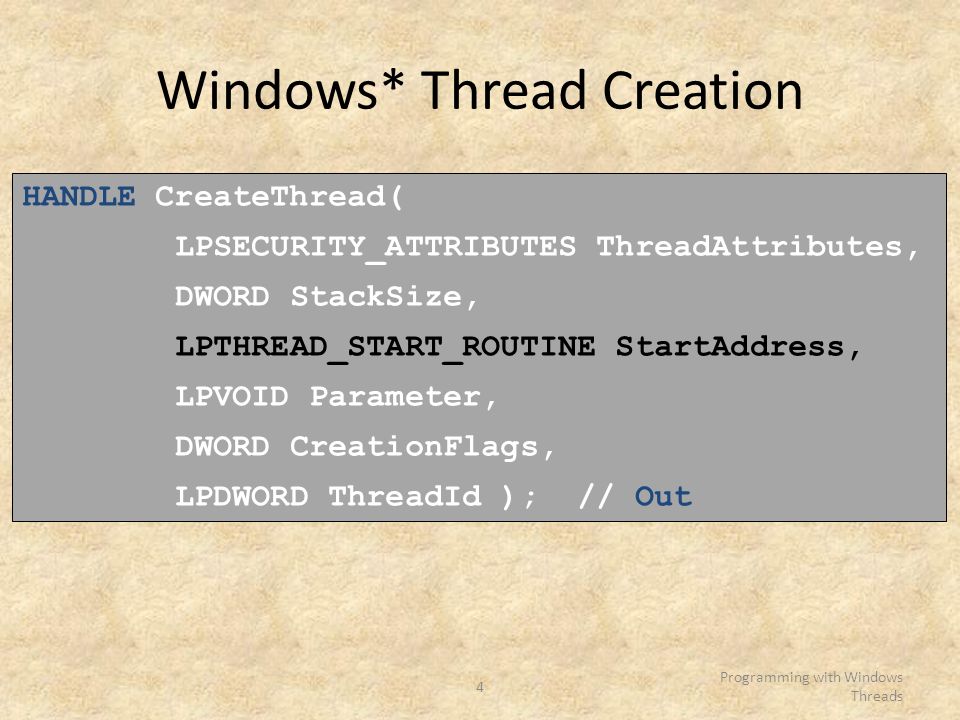Click the 'LPVOID' type text
This screenshot has width=960, height=720.
[231, 397]
